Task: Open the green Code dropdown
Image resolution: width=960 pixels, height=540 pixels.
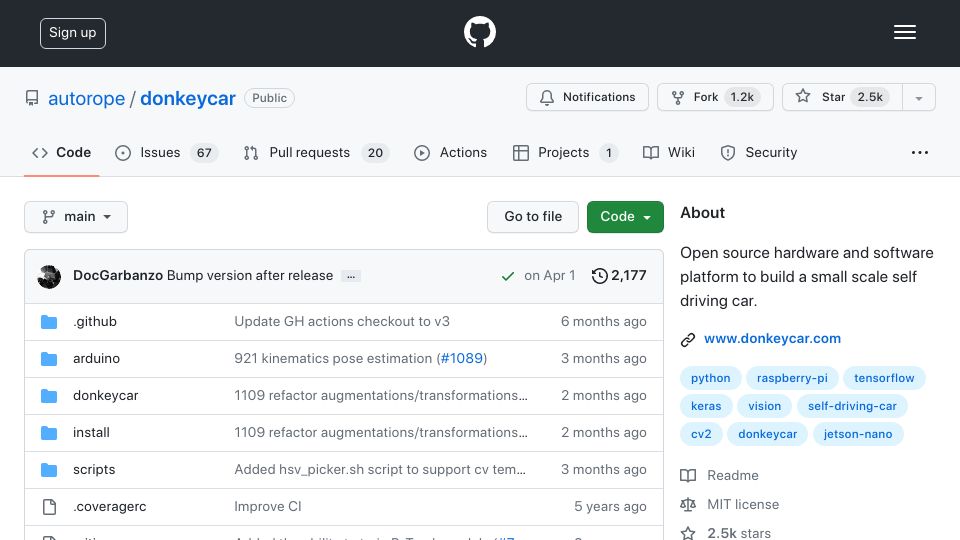Action: (625, 217)
